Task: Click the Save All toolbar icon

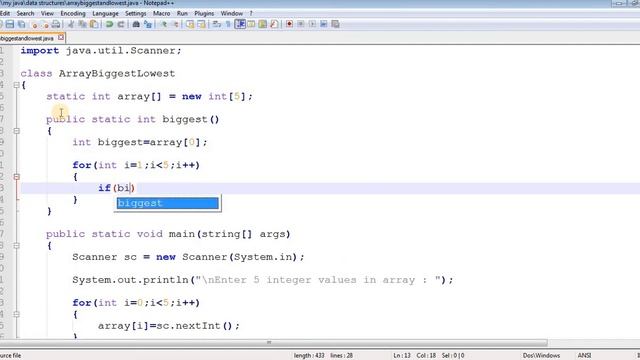Action: tap(21, 24)
